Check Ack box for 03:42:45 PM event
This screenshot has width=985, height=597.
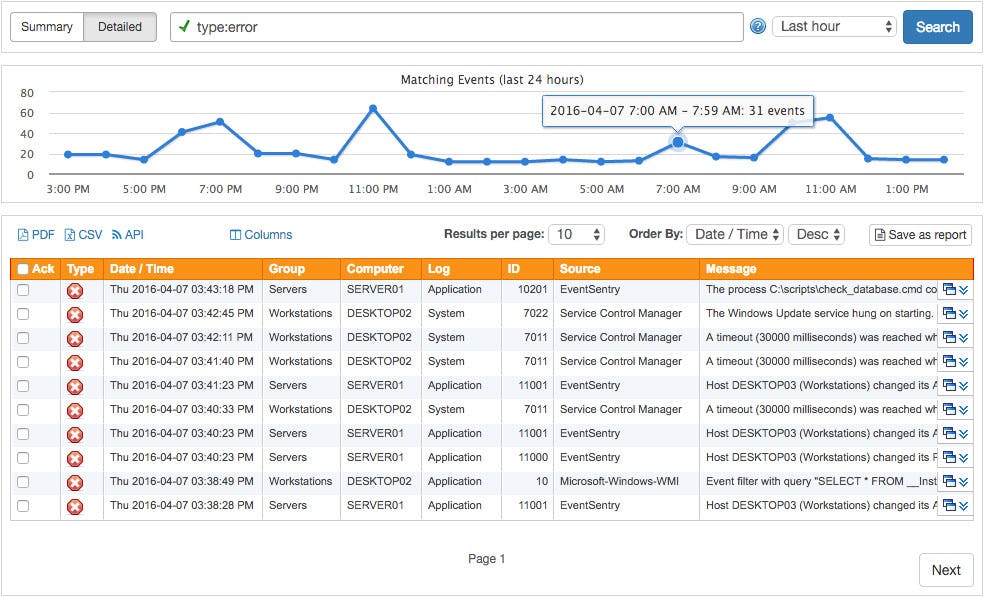(x=23, y=314)
